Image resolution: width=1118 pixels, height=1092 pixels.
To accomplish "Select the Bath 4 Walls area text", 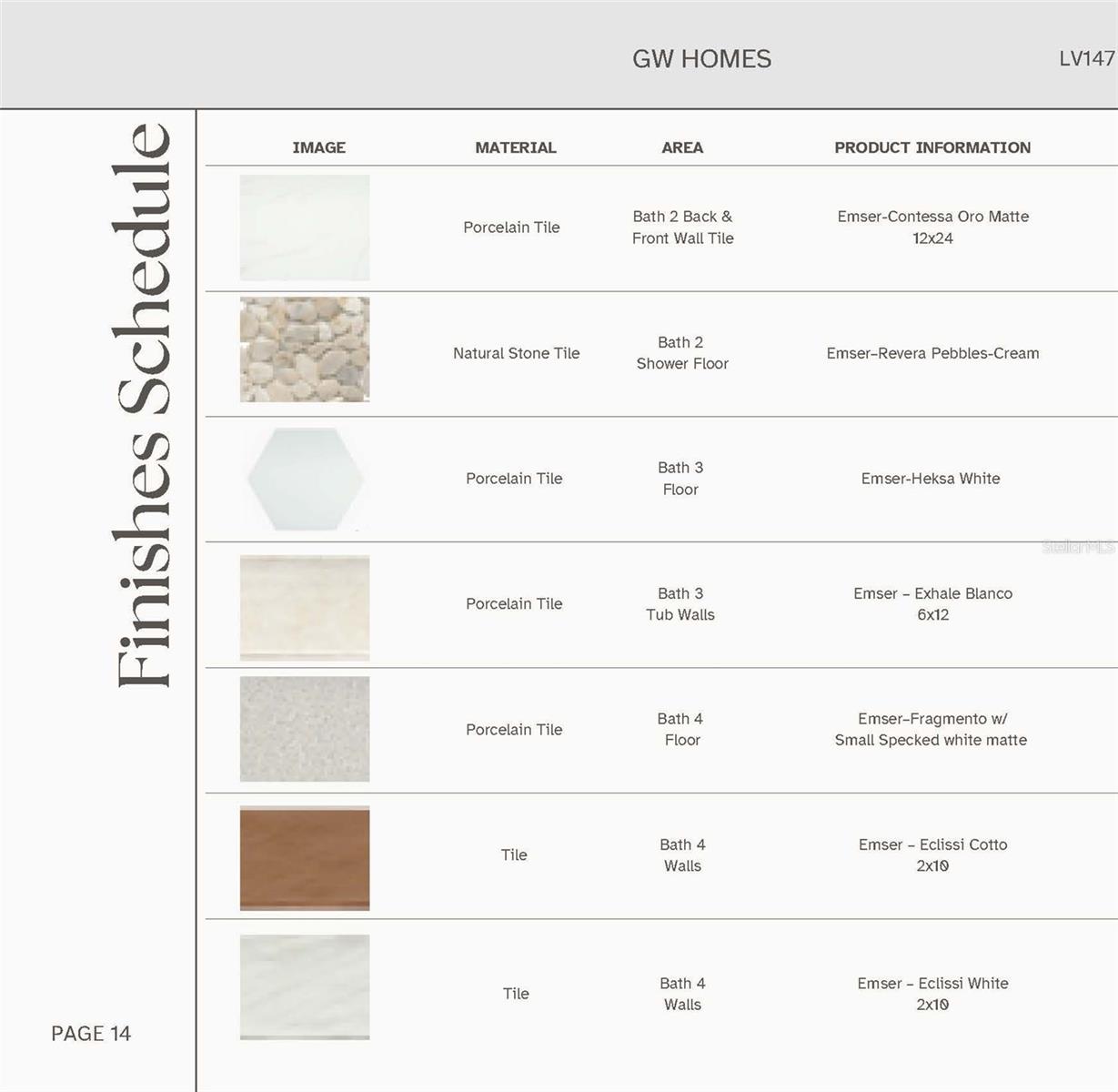I will [x=681, y=855].
